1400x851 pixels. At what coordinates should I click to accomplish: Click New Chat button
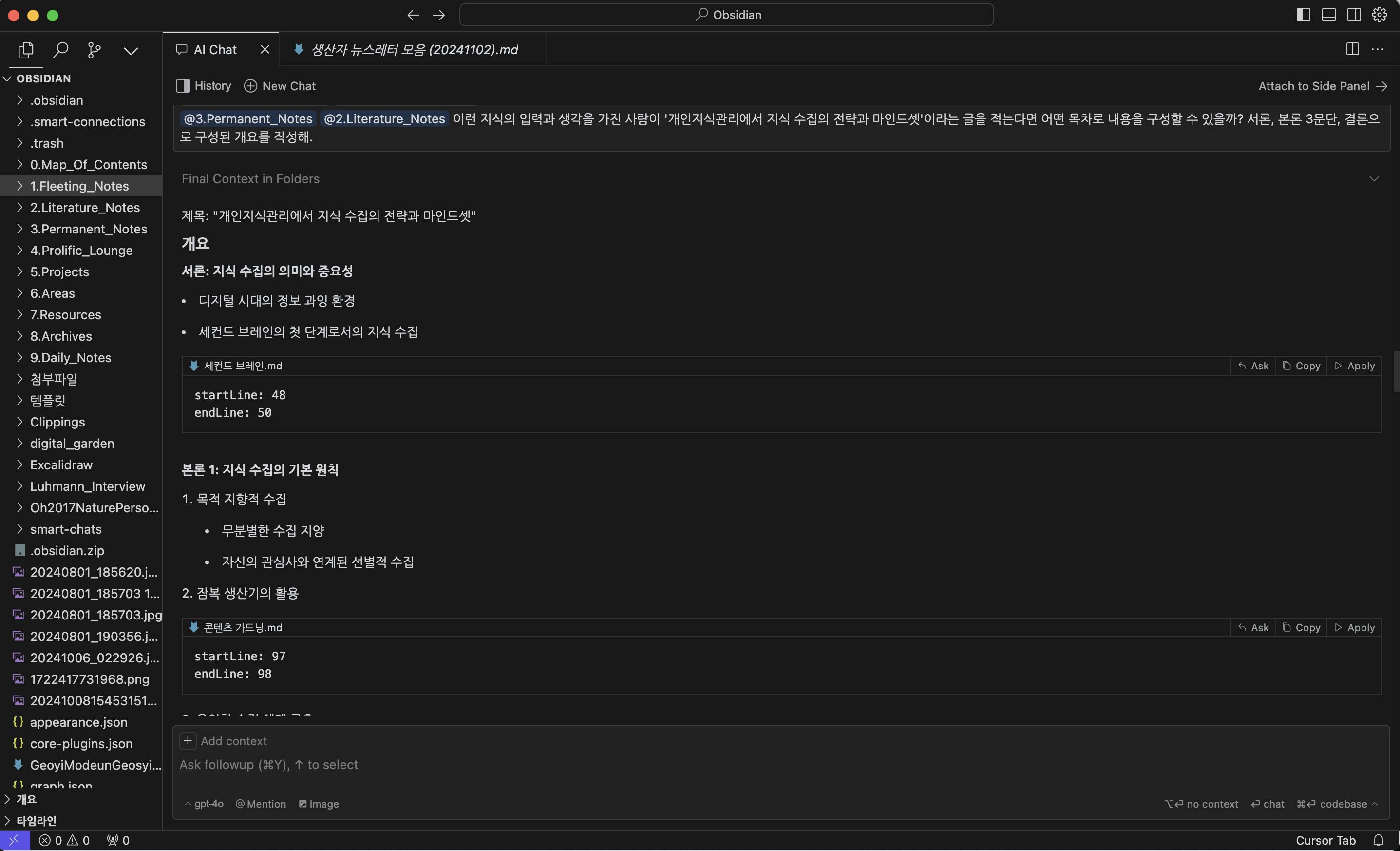pos(280,86)
